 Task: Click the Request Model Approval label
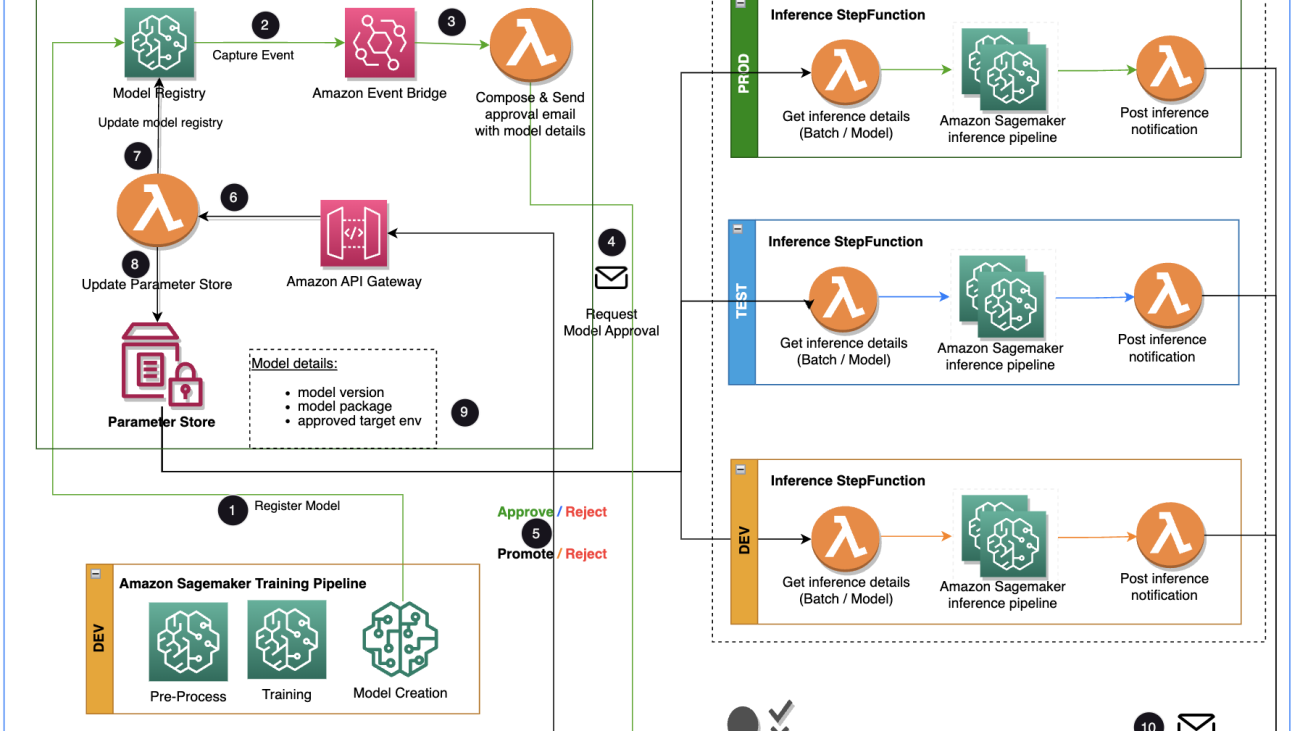tap(611, 322)
